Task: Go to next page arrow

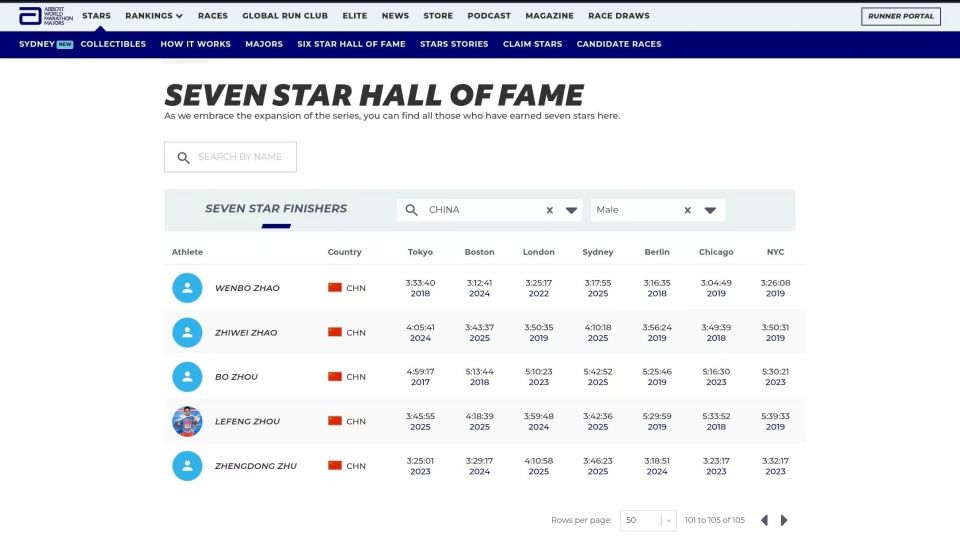Action: click(x=784, y=520)
